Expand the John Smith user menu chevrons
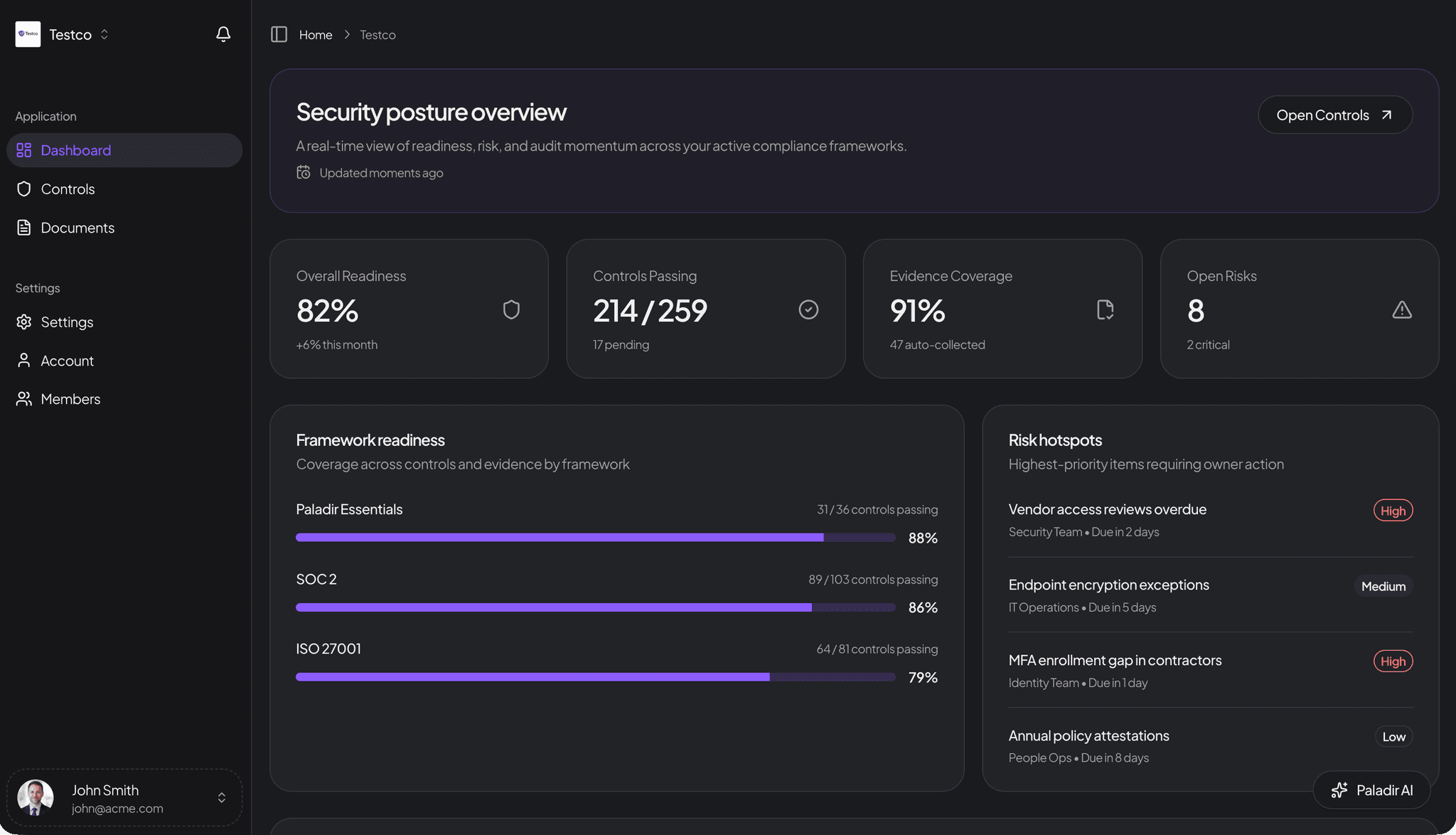Image resolution: width=1456 pixels, height=835 pixels. point(222,797)
